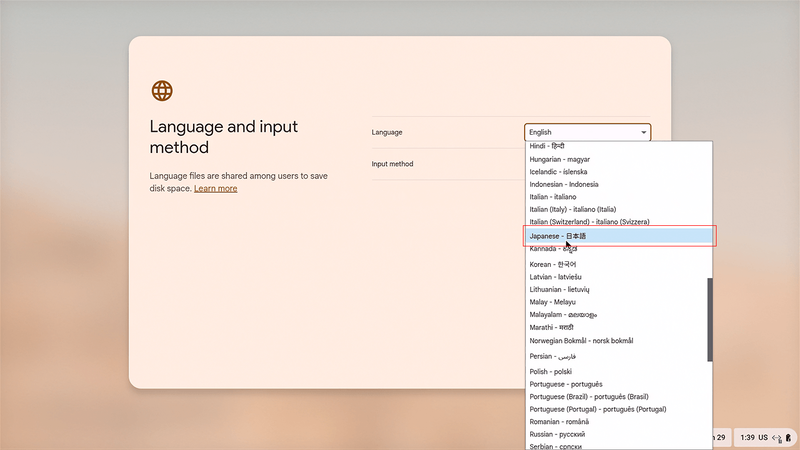Choose Portuguese - português option

pyautogui.click(x=618, y=384)
